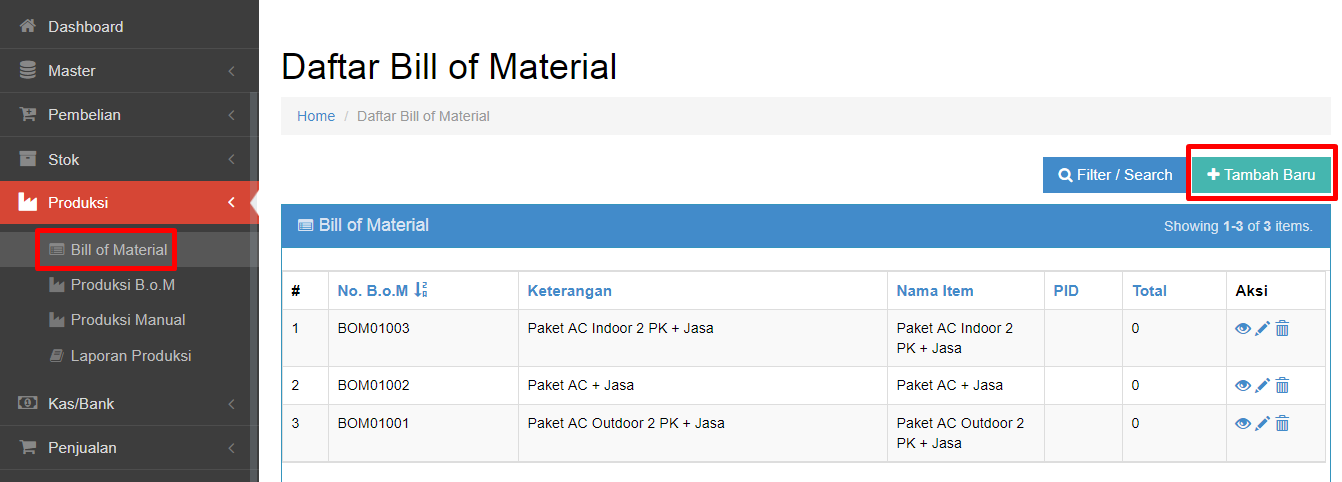Delete BOM01002 with the trash icon
The width and height of the screenshot is (1342, 482).
click(1282, 385)
